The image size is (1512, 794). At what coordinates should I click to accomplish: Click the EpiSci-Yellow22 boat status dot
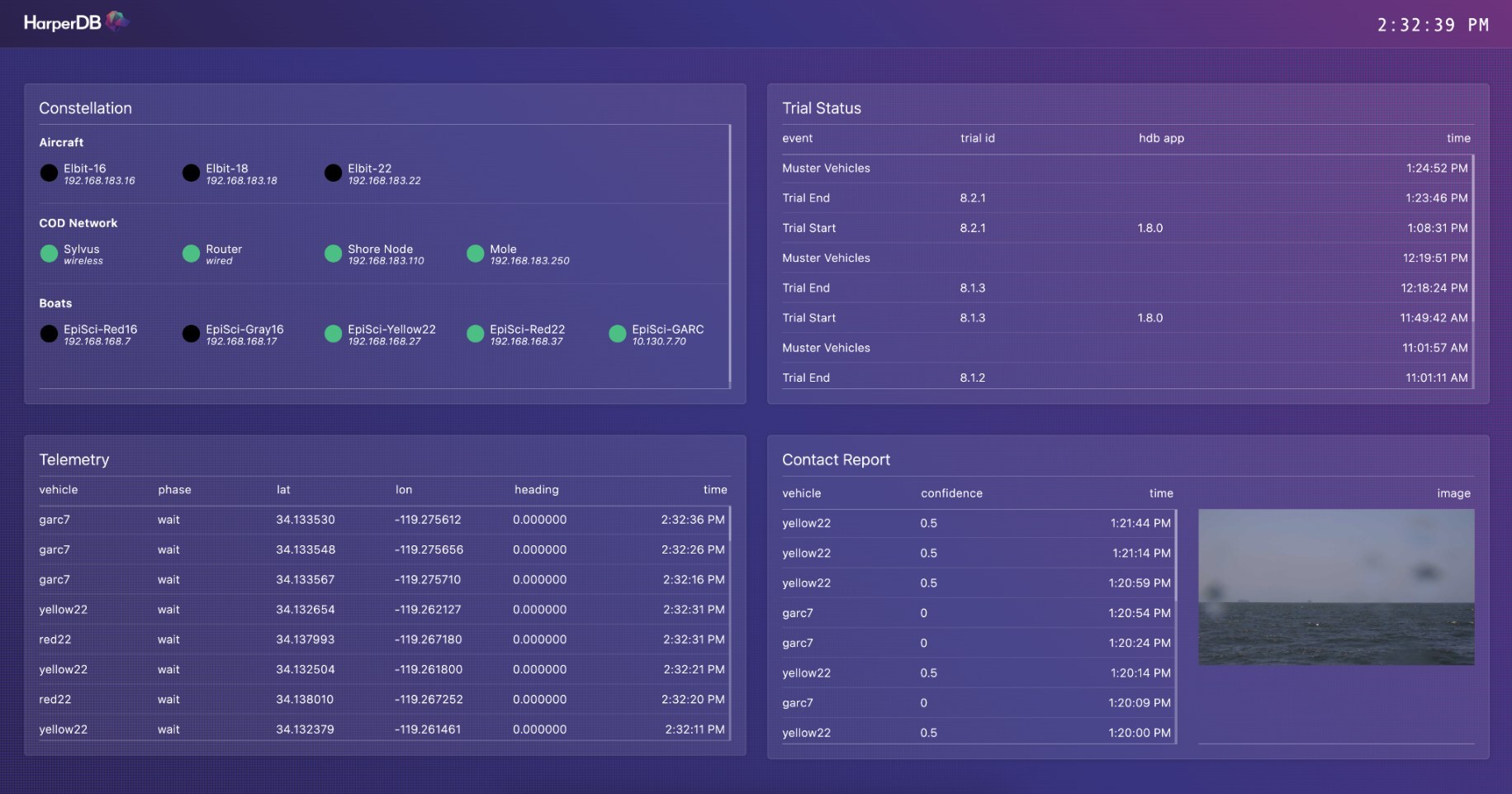pos(333,334)
